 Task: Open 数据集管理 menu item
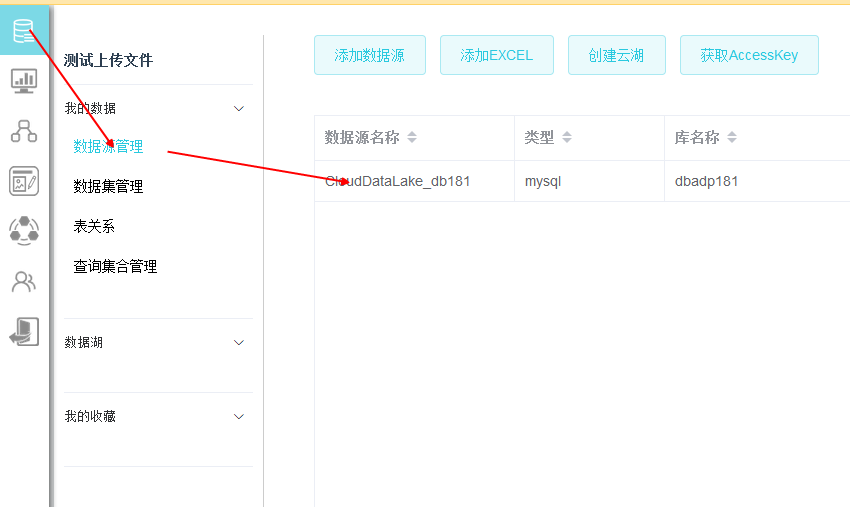pyautogui.click(x=108, y=186)
